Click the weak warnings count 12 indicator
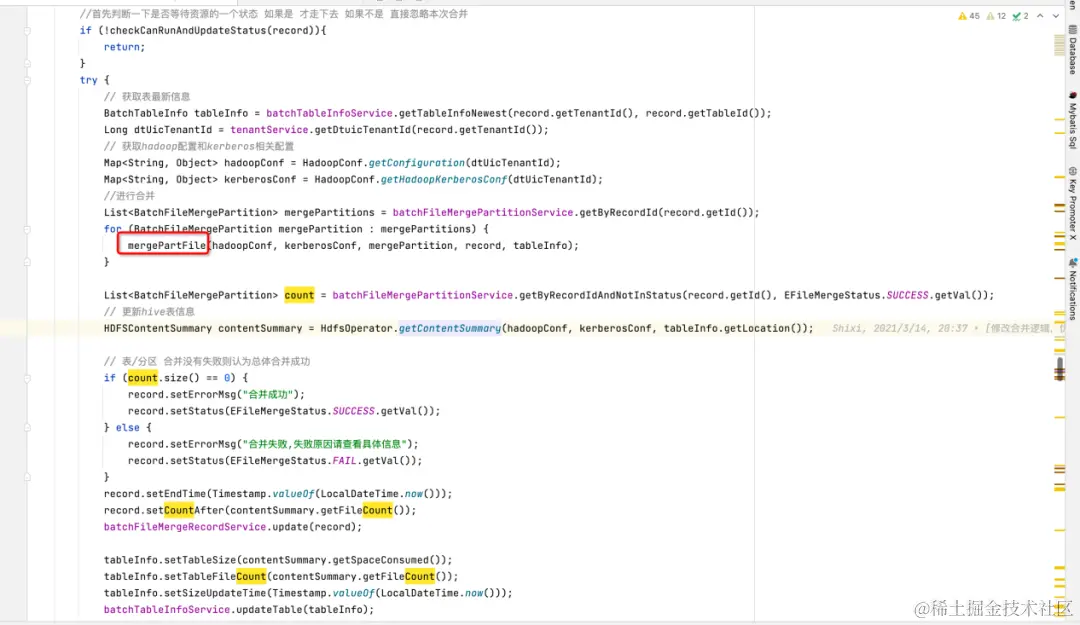 click(x=996, y=16)
